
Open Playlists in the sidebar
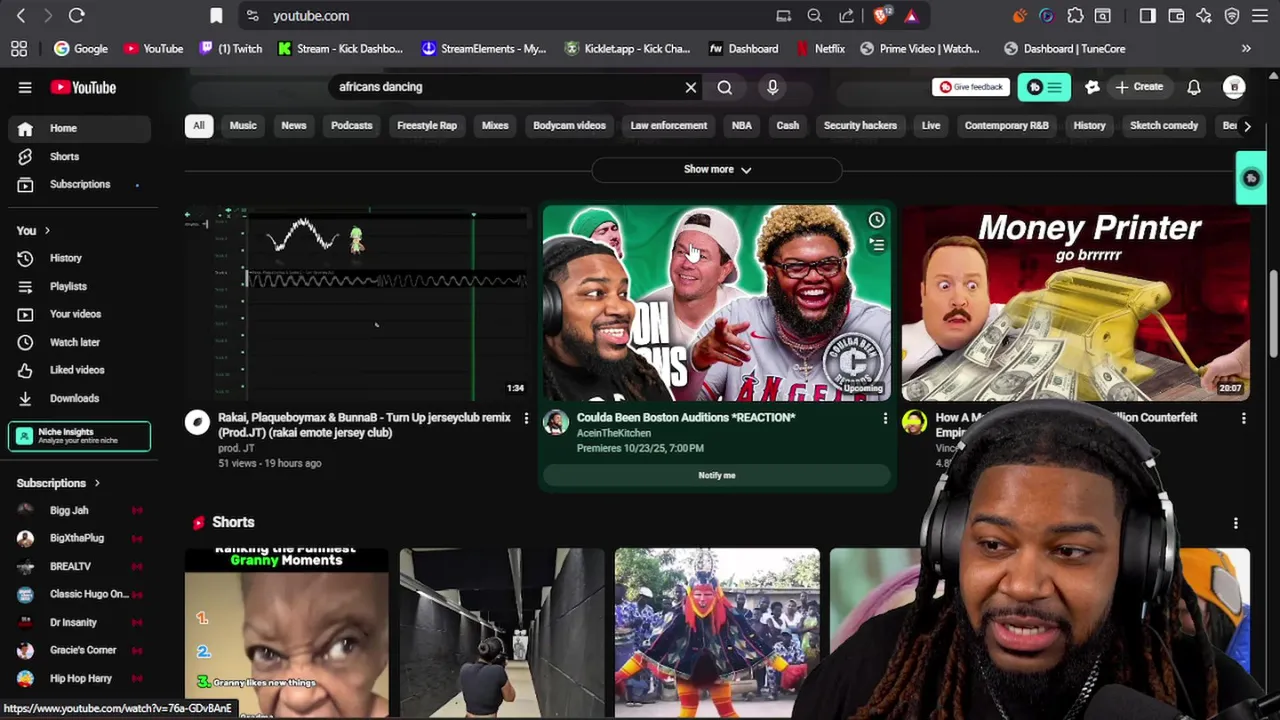(x=78, y=286)
